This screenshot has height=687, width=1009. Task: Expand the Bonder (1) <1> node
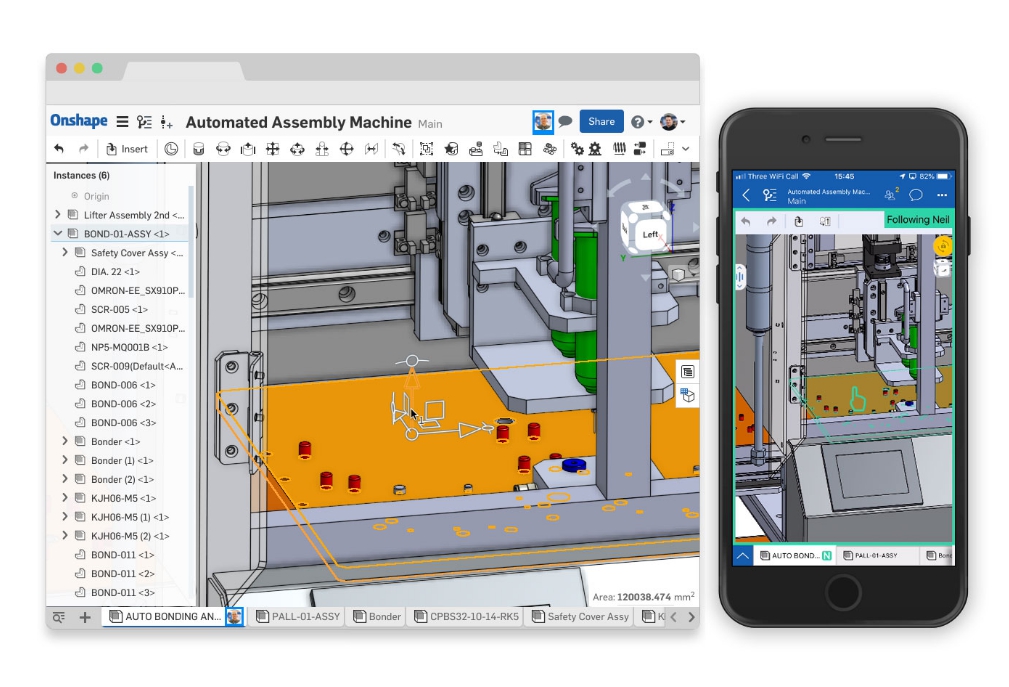point(65,460)
